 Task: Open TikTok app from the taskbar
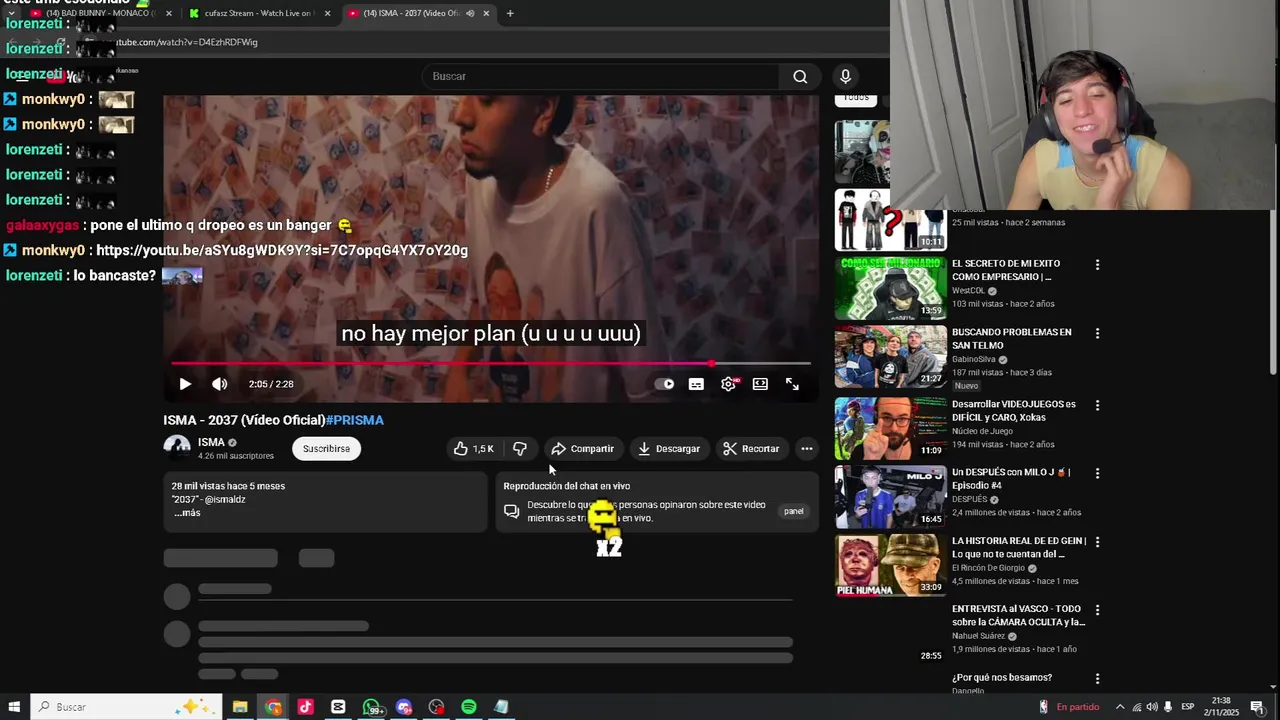[305, 707]
